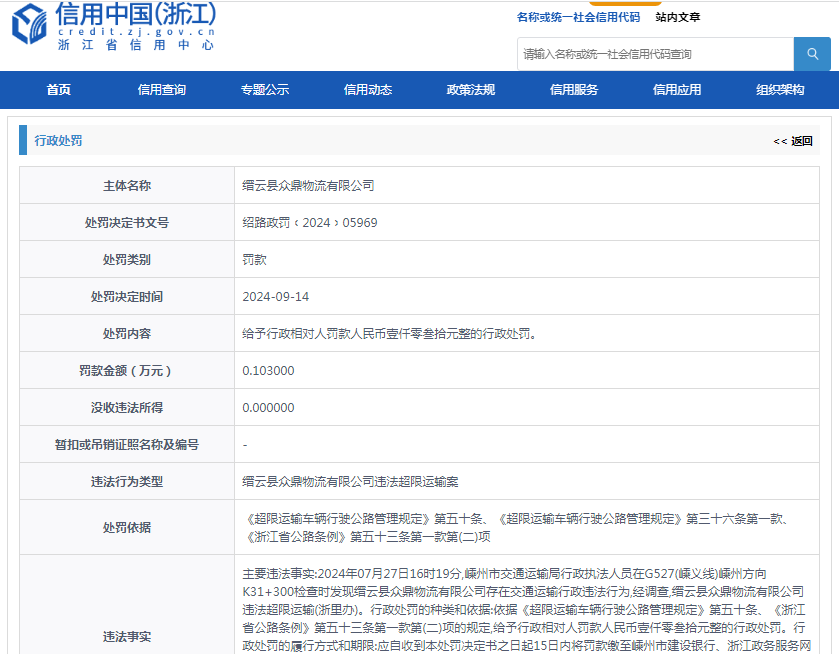Image resolution: width=839 pixels, height=654 pixels.
Task: Click the << 返回 back link
Action: click(x=793, y=141)
